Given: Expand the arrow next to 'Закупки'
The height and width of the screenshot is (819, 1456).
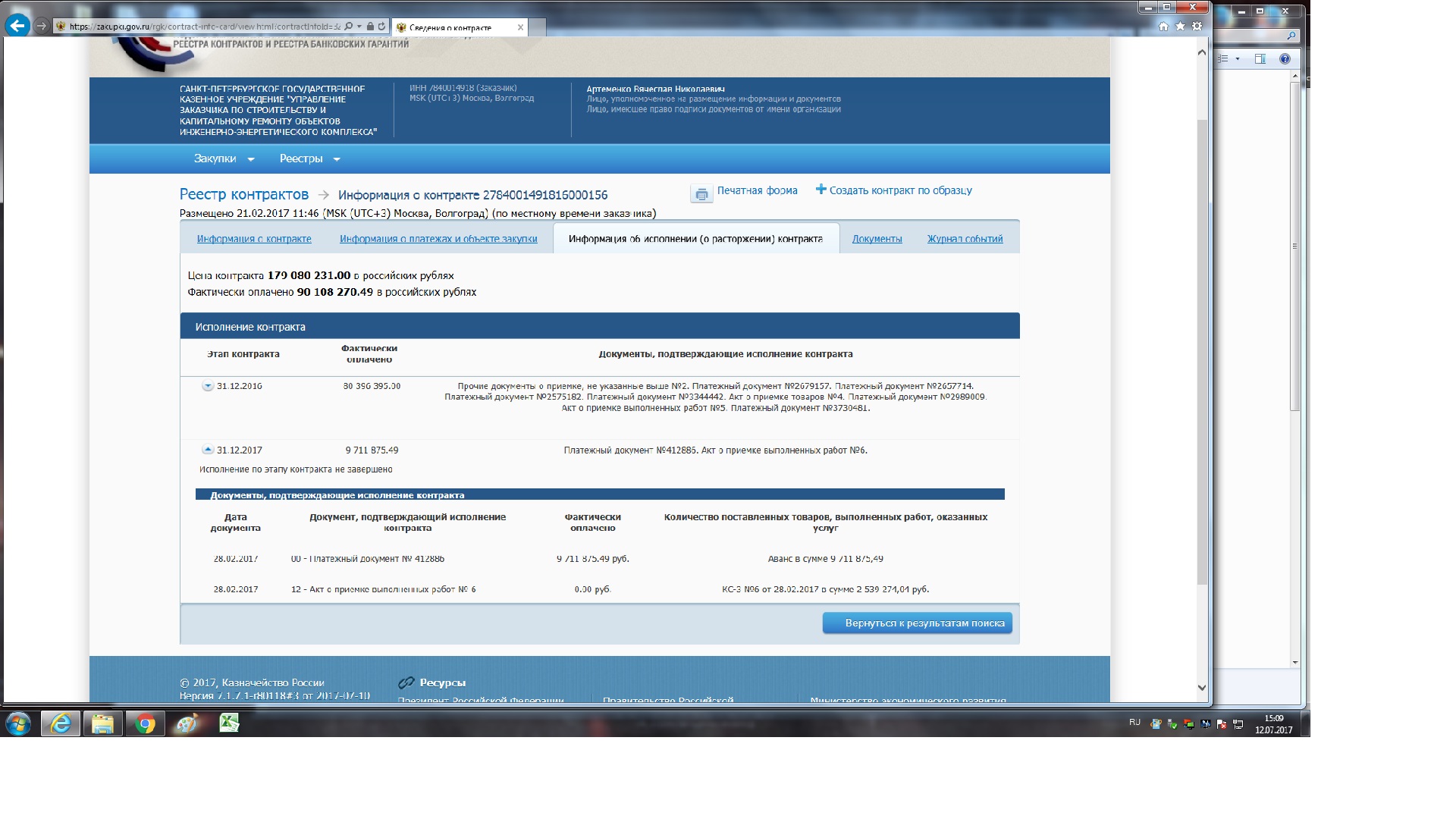Looking at the screenshot, I should point(251,159).
